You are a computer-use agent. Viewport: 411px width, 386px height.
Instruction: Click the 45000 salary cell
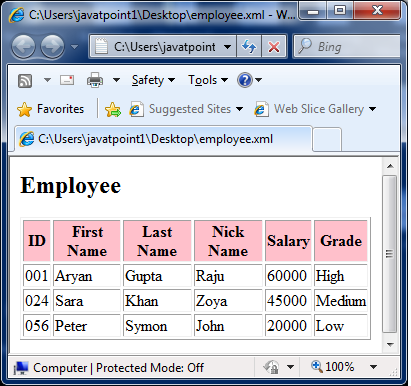[288, 301]
